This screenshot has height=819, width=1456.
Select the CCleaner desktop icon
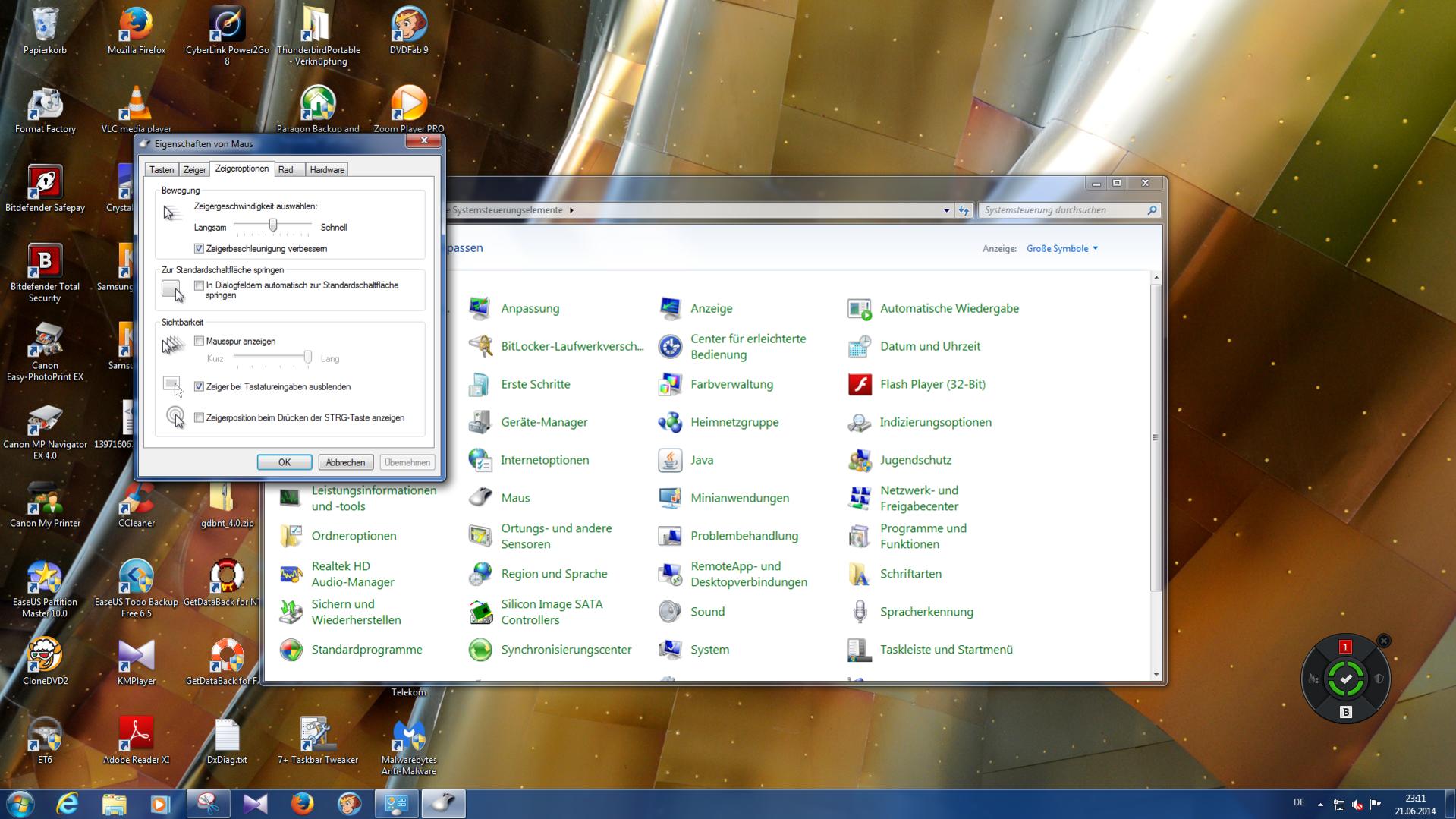point(137,505)
